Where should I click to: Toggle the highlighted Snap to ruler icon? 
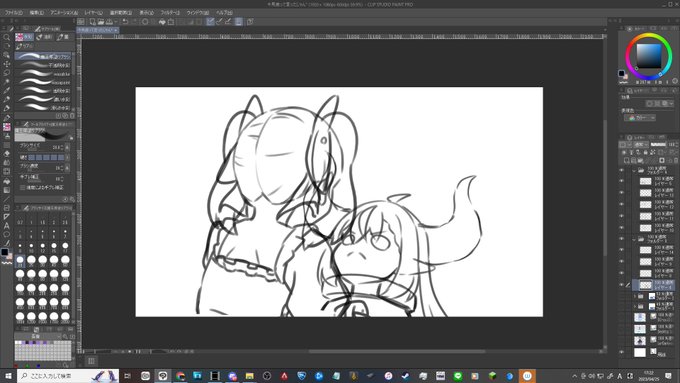click(210, 22)
